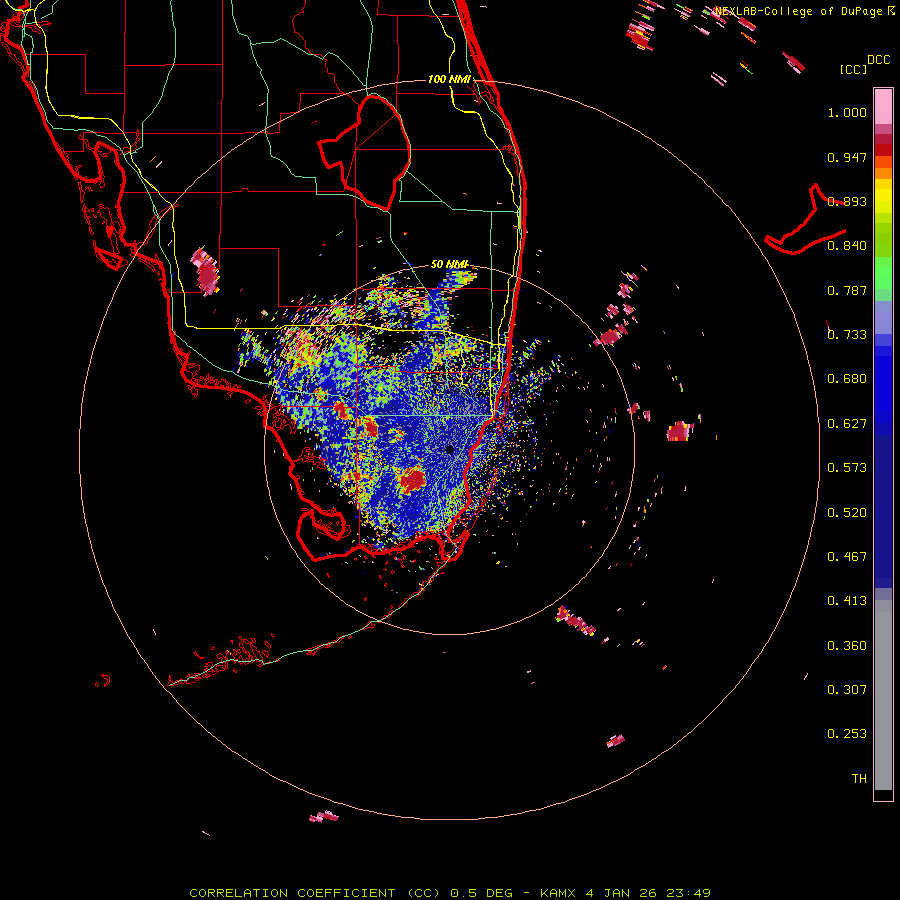Select the 0.413 color scale value
This screenshot has width=900, height=900.
coord(847,601)
